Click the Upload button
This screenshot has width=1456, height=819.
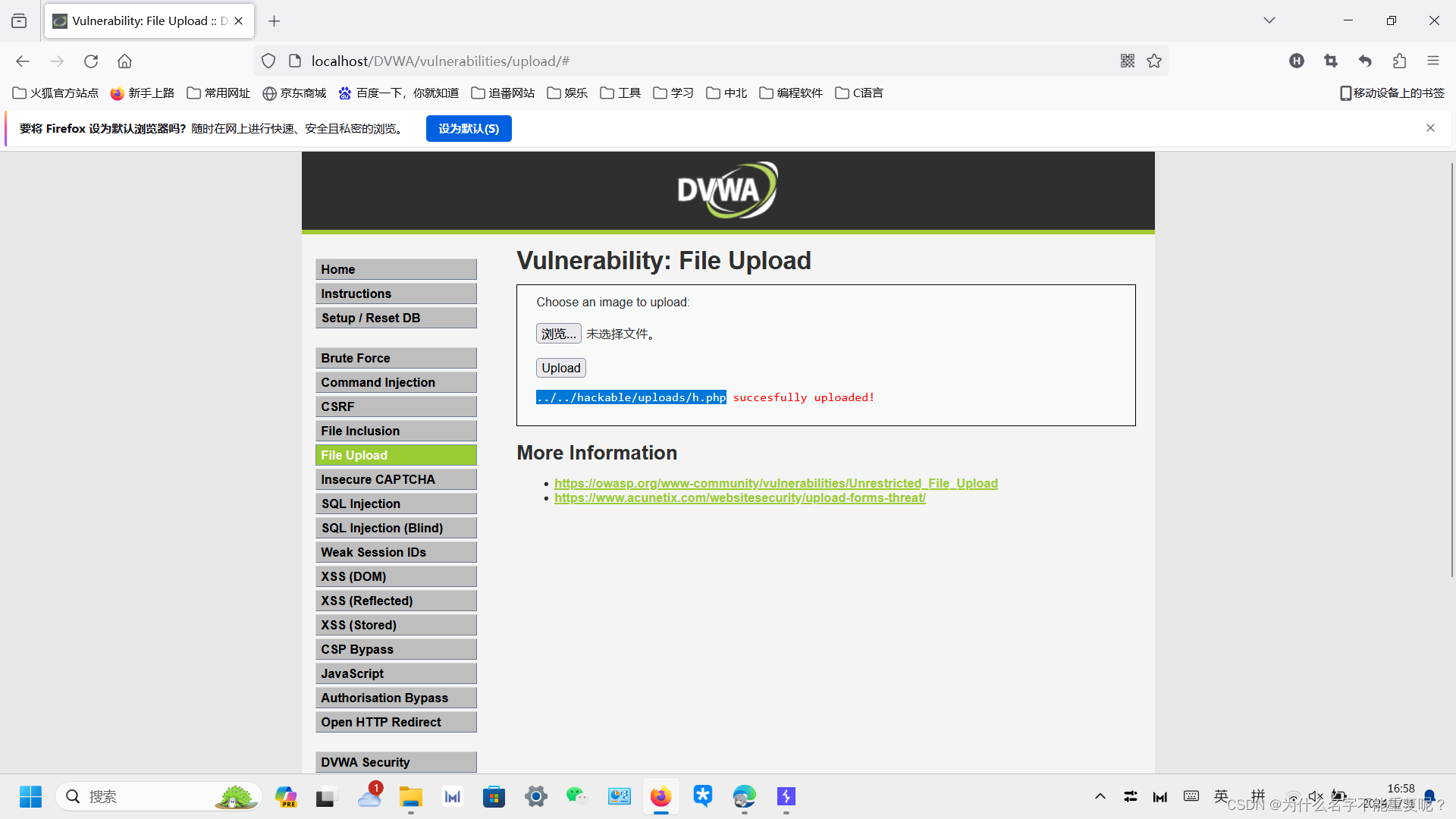click(x=560, y=368)
